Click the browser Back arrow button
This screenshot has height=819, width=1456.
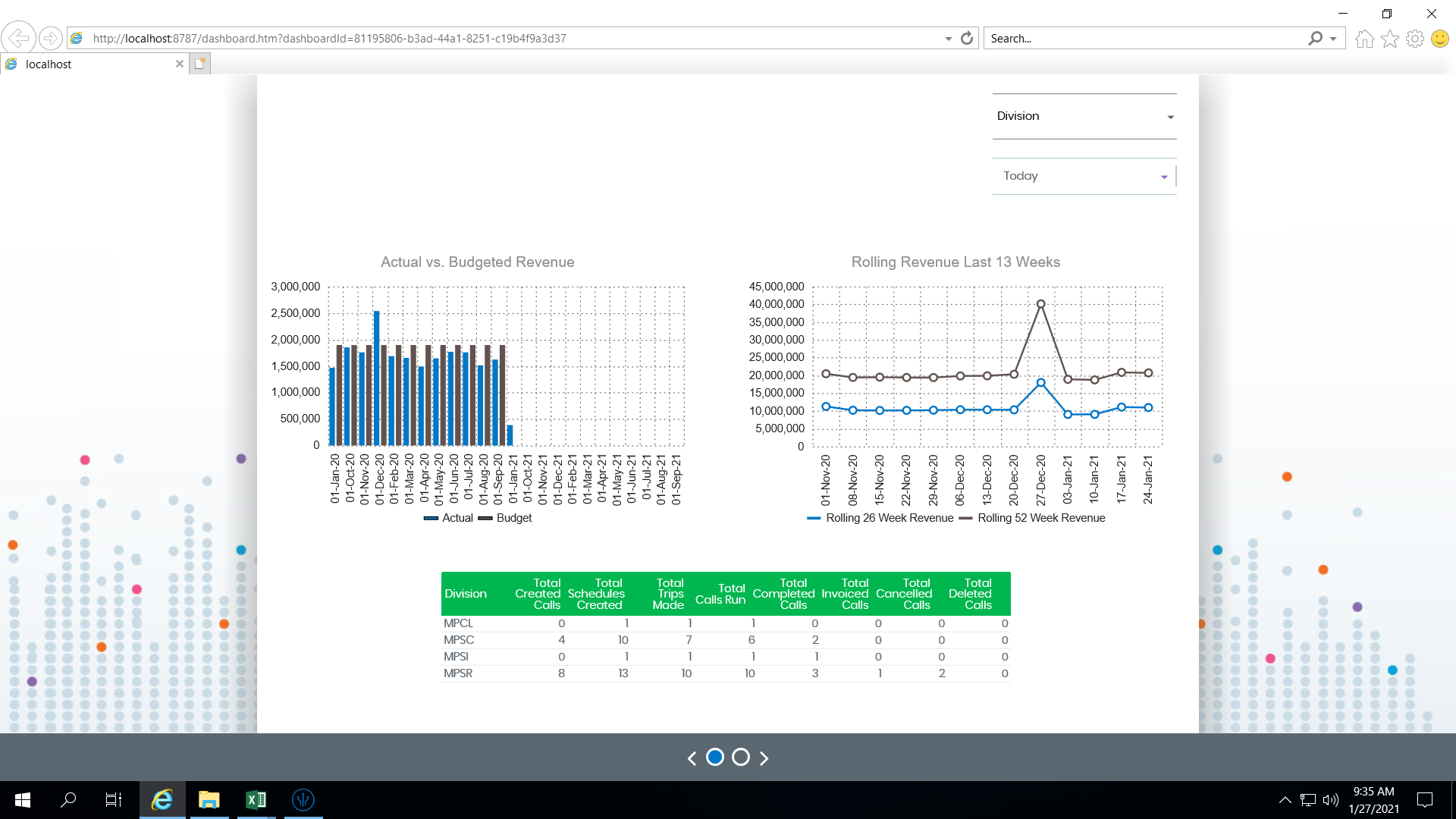tap(18, 38)
